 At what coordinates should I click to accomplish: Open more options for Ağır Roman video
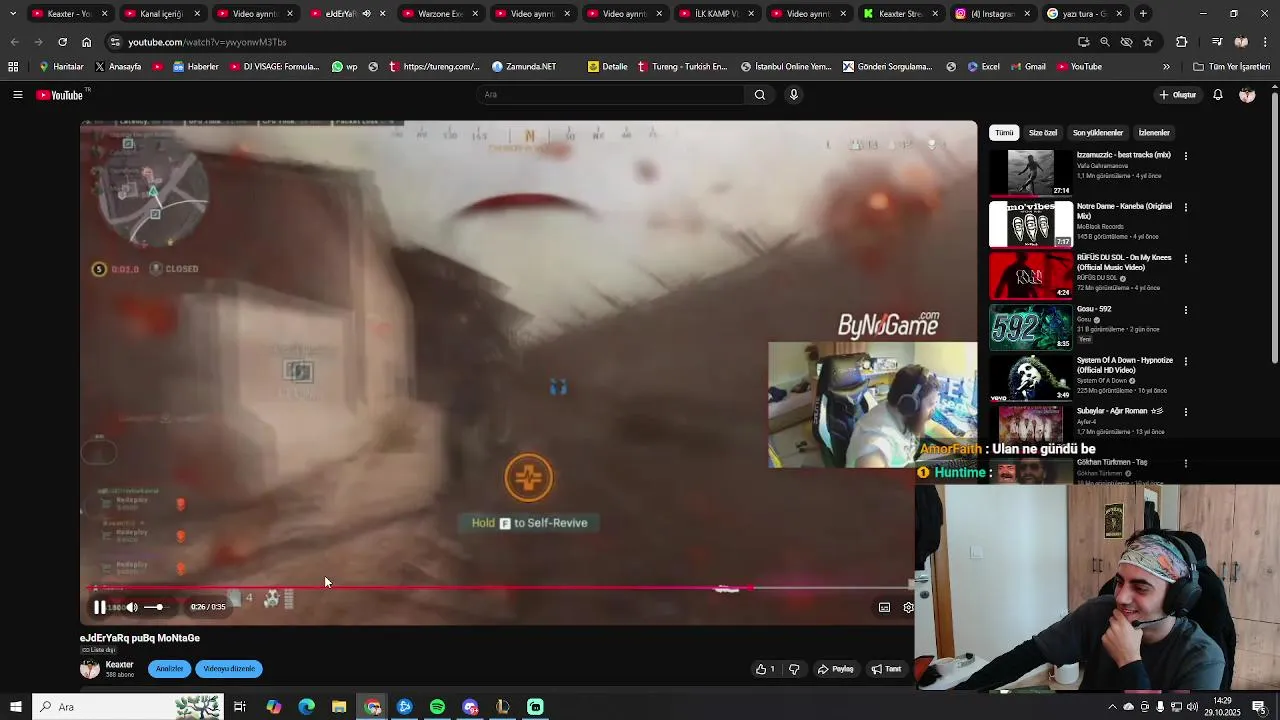pos(1186,412)
